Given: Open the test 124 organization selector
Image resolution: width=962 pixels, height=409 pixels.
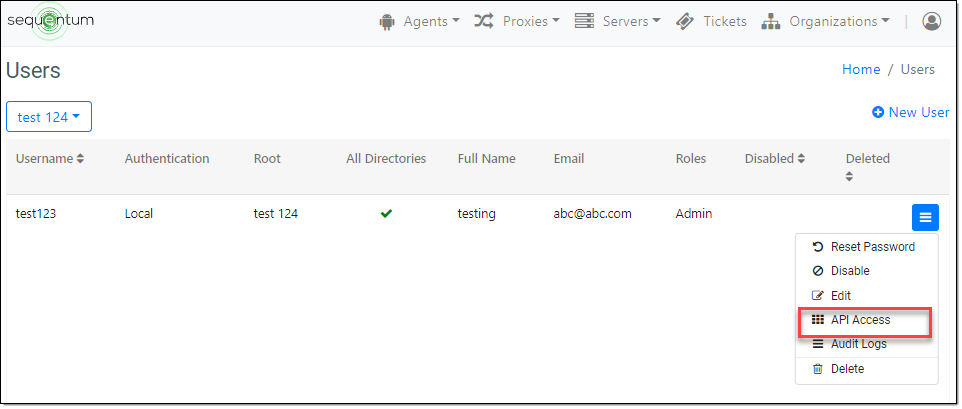Looking at the screenshot, I should tap(49, 117).
